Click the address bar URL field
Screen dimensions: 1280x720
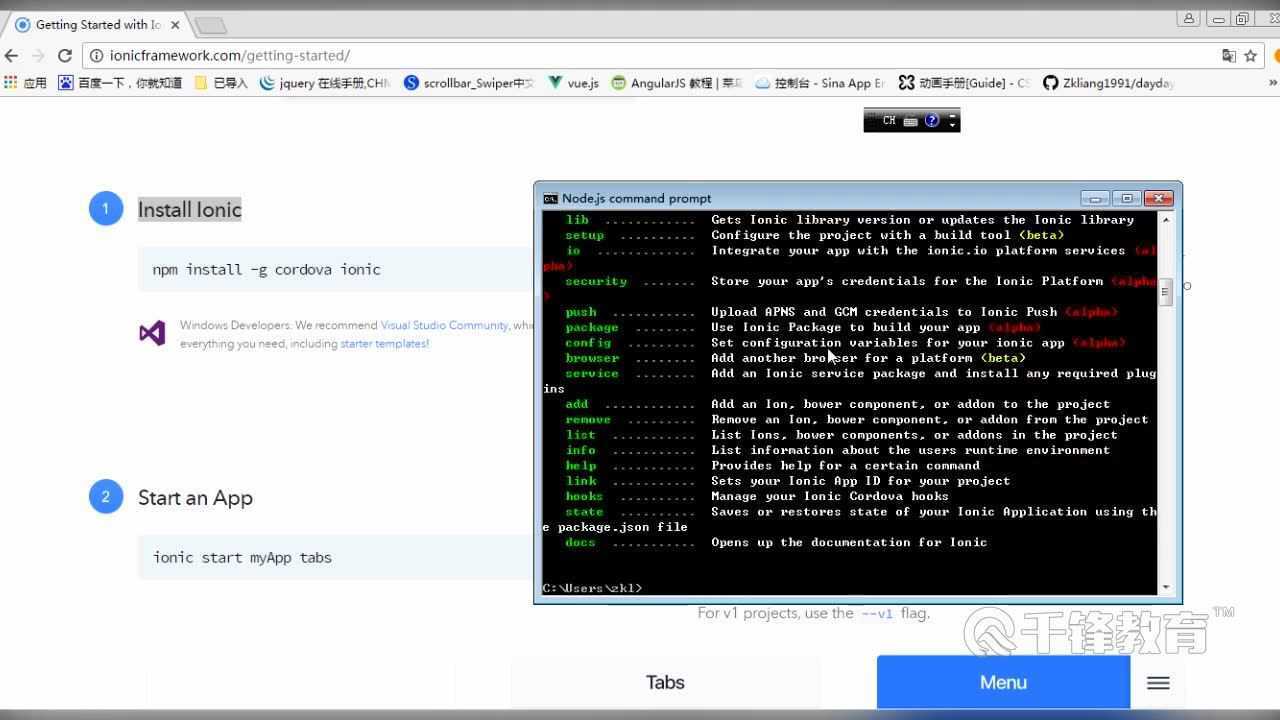(600, 56)
